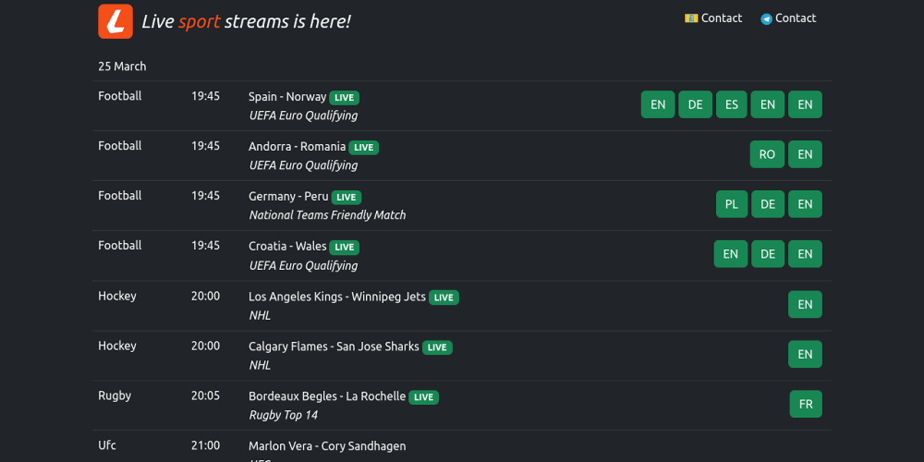Select FR stream for Bordeaux Begles - La Rochelle
Screen dimensions: 924x462
click(806, 404)
